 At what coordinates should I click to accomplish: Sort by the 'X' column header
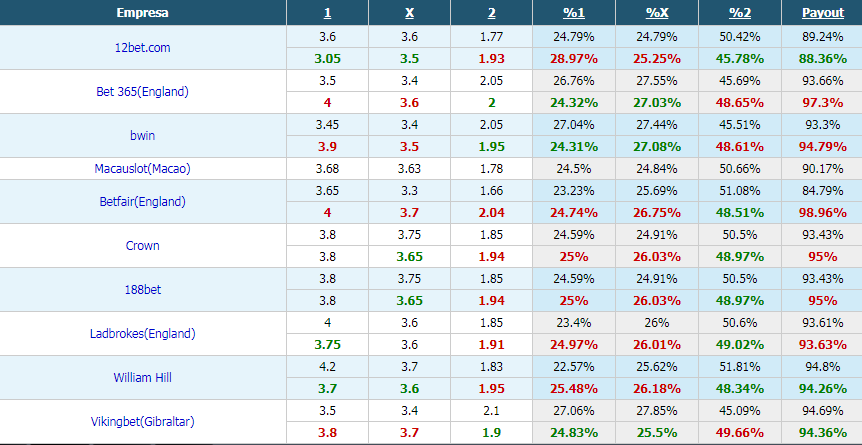(x=410, y=13)
